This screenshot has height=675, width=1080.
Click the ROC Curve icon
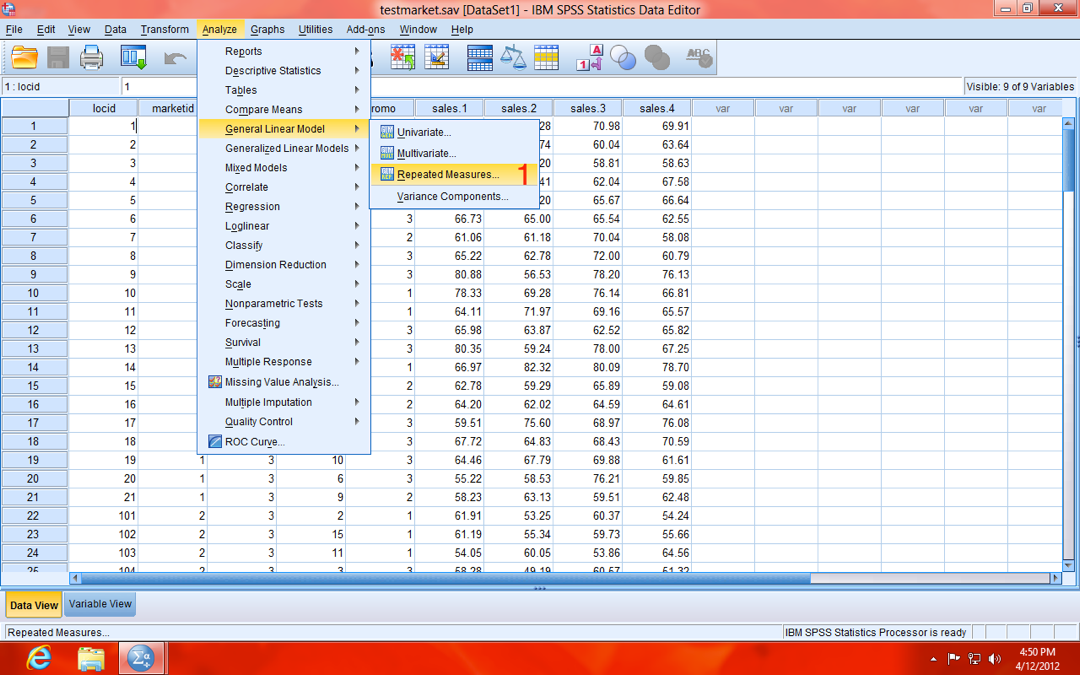pyautogui.click(x=215, y=442)
